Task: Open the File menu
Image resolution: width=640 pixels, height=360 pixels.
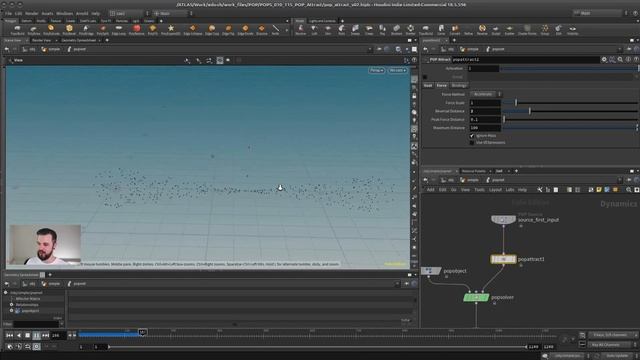Action: tap(8, 13)
